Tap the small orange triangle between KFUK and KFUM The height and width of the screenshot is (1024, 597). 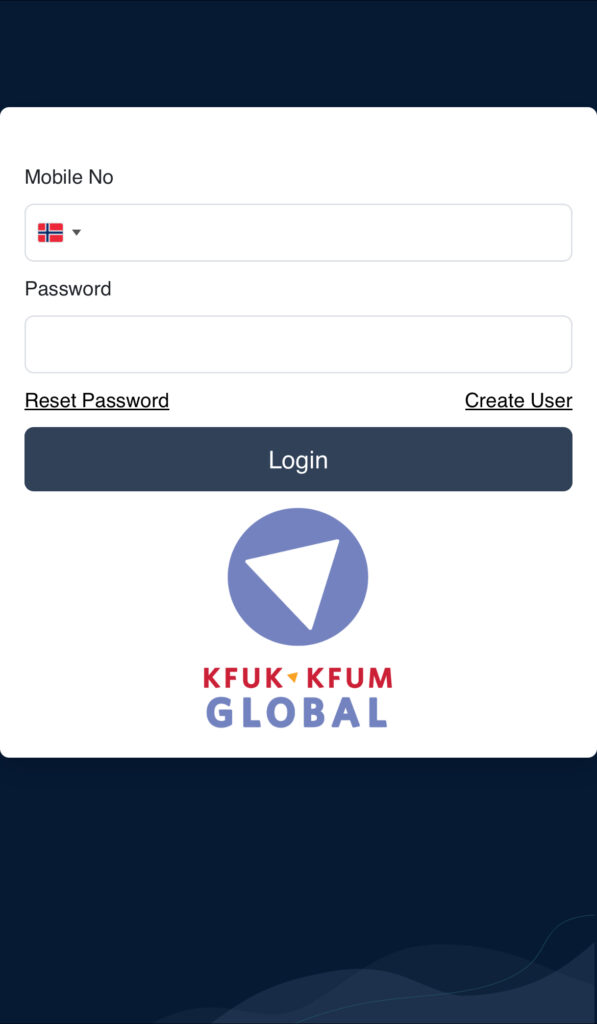coord(293,678)
